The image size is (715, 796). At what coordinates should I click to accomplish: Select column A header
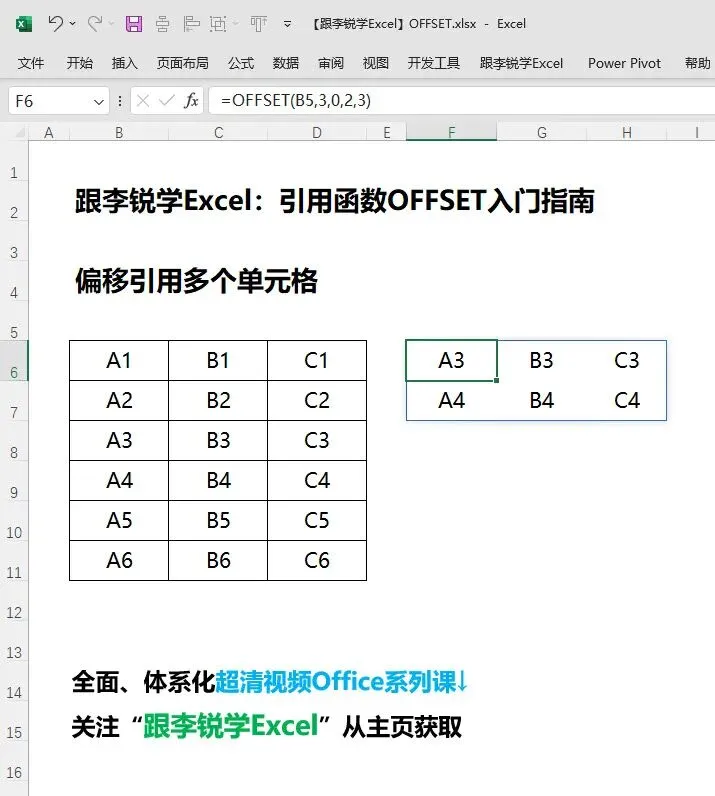[x=49, y=133]
